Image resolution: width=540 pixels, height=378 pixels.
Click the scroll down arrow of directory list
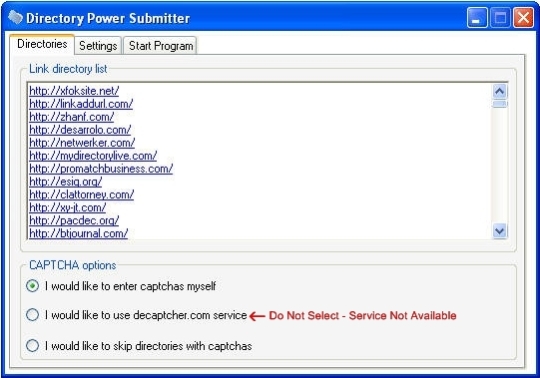(500, 230)
